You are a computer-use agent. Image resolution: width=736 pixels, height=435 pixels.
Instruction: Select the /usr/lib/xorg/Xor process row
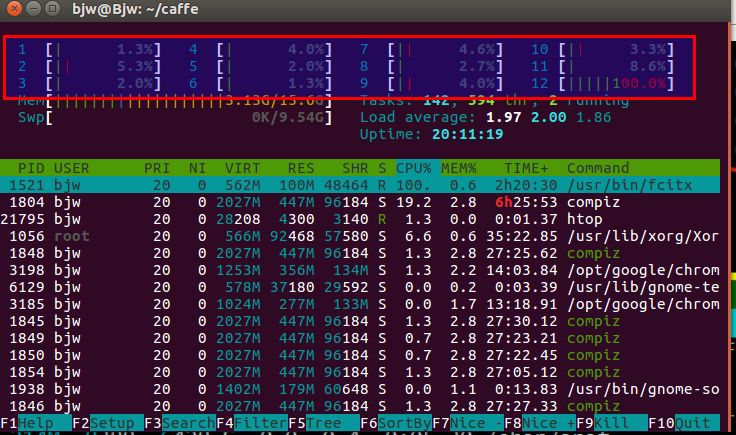[360, 236]
